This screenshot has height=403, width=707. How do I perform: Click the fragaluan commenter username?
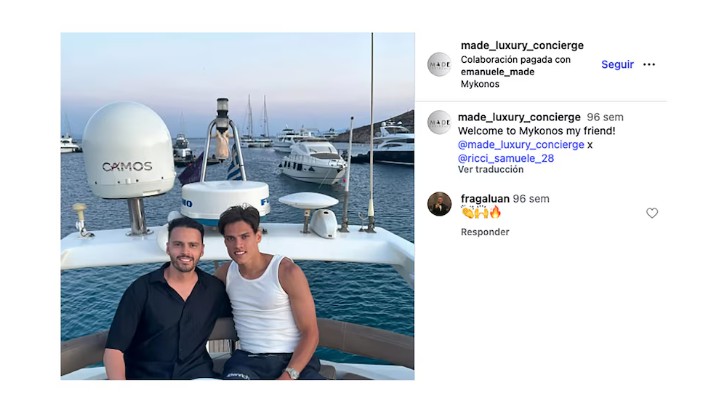pos(485,199)
